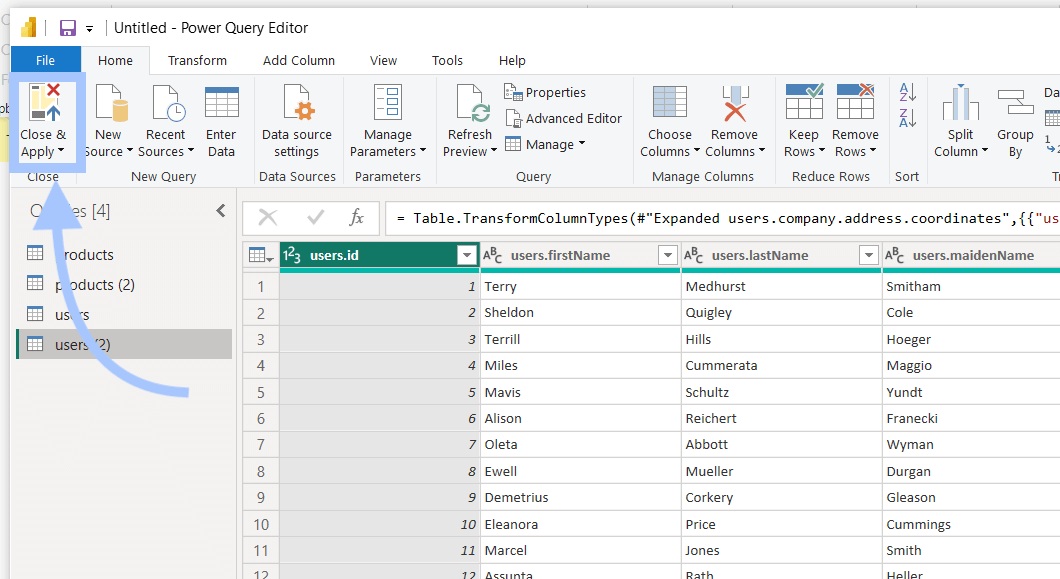Collapse the Queries pane with the chevron
Screen dimensions: 1060x579
pos(221,211)
